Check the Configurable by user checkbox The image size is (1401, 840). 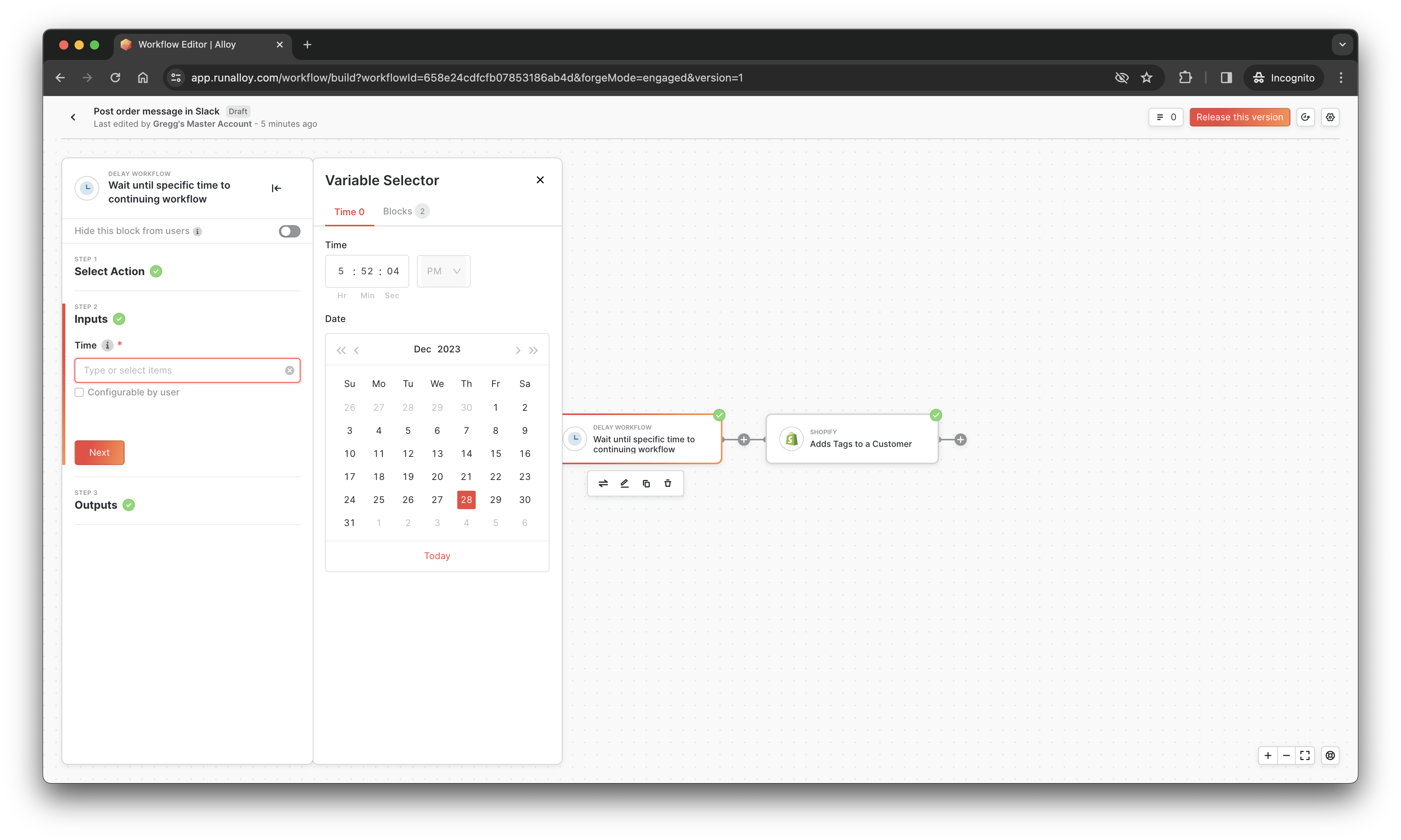point(79,393)
